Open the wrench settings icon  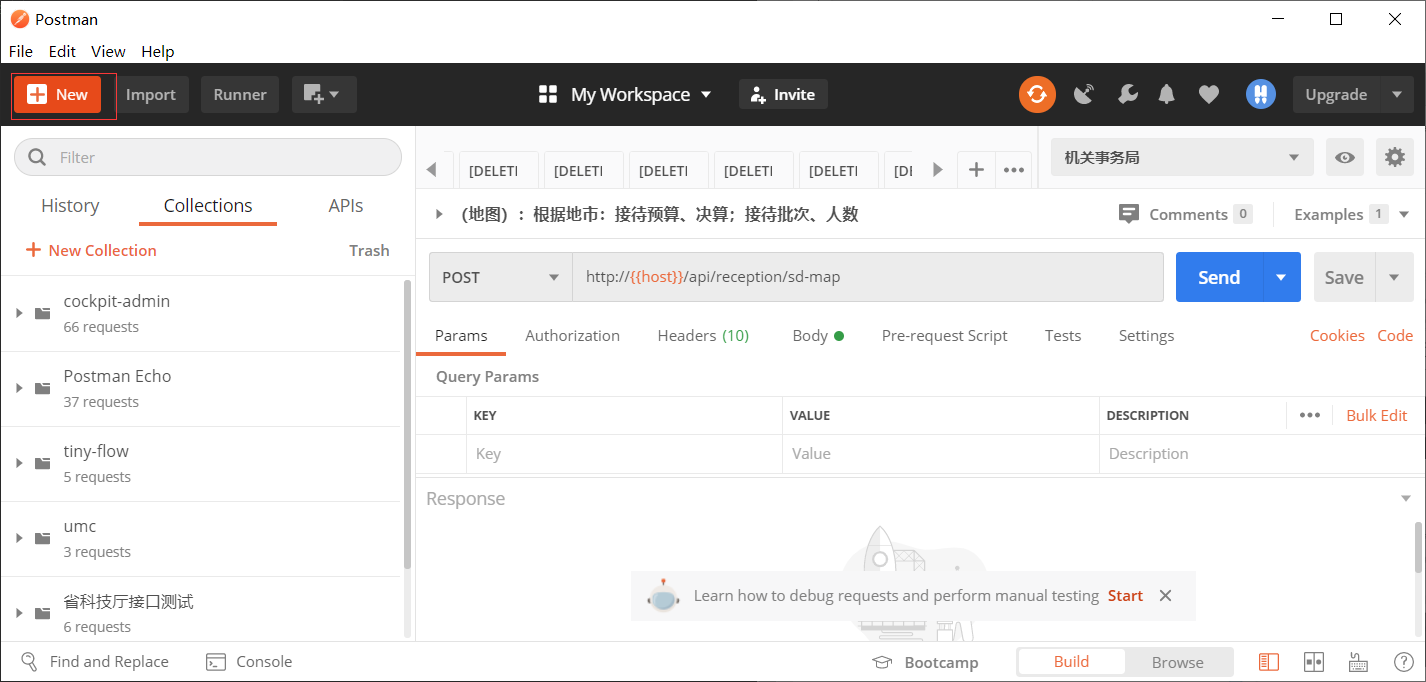pos(1127,94)
